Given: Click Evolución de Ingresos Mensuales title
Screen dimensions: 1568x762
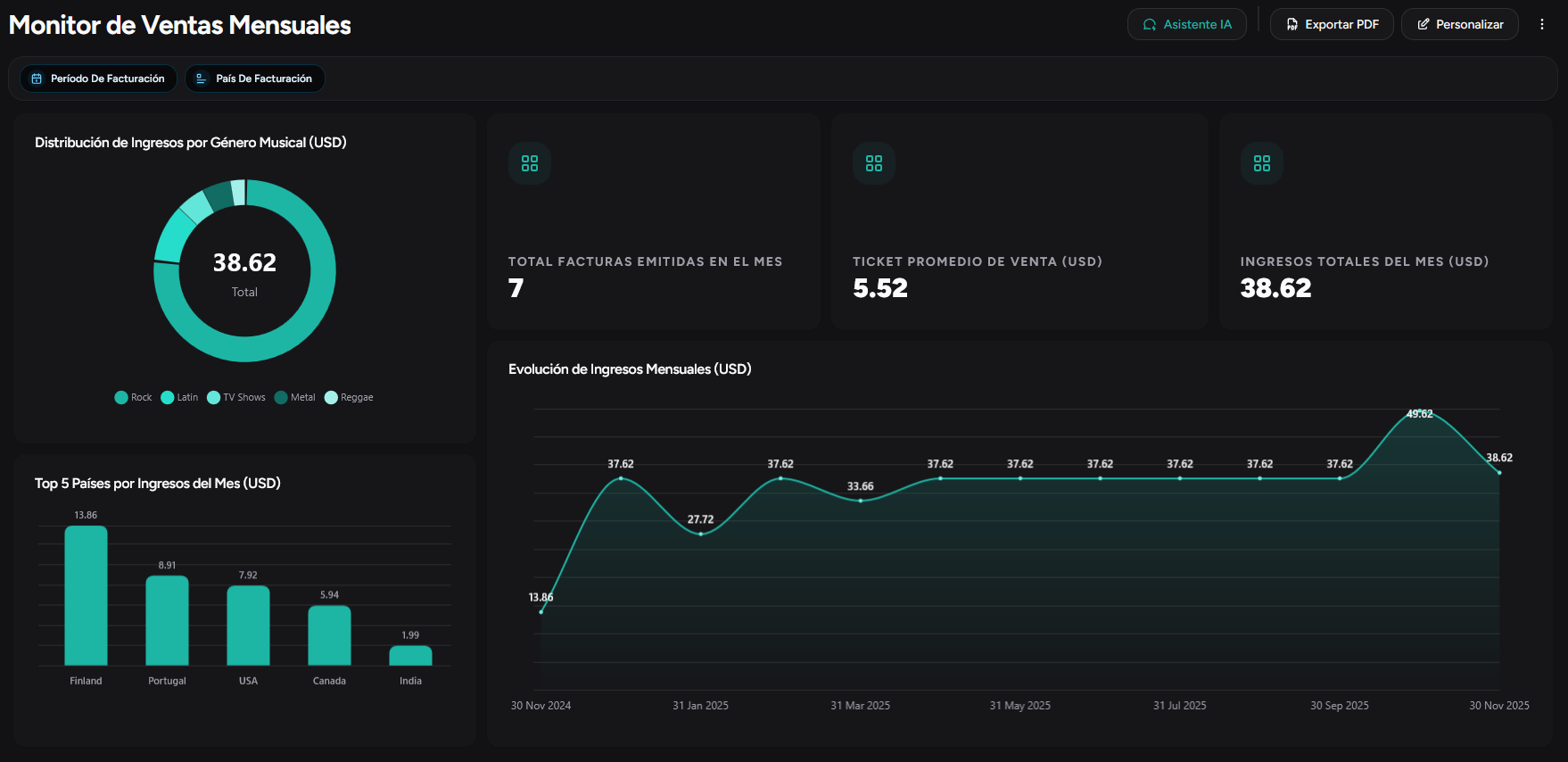Looking at the screenshot, I should coord(630,369).
